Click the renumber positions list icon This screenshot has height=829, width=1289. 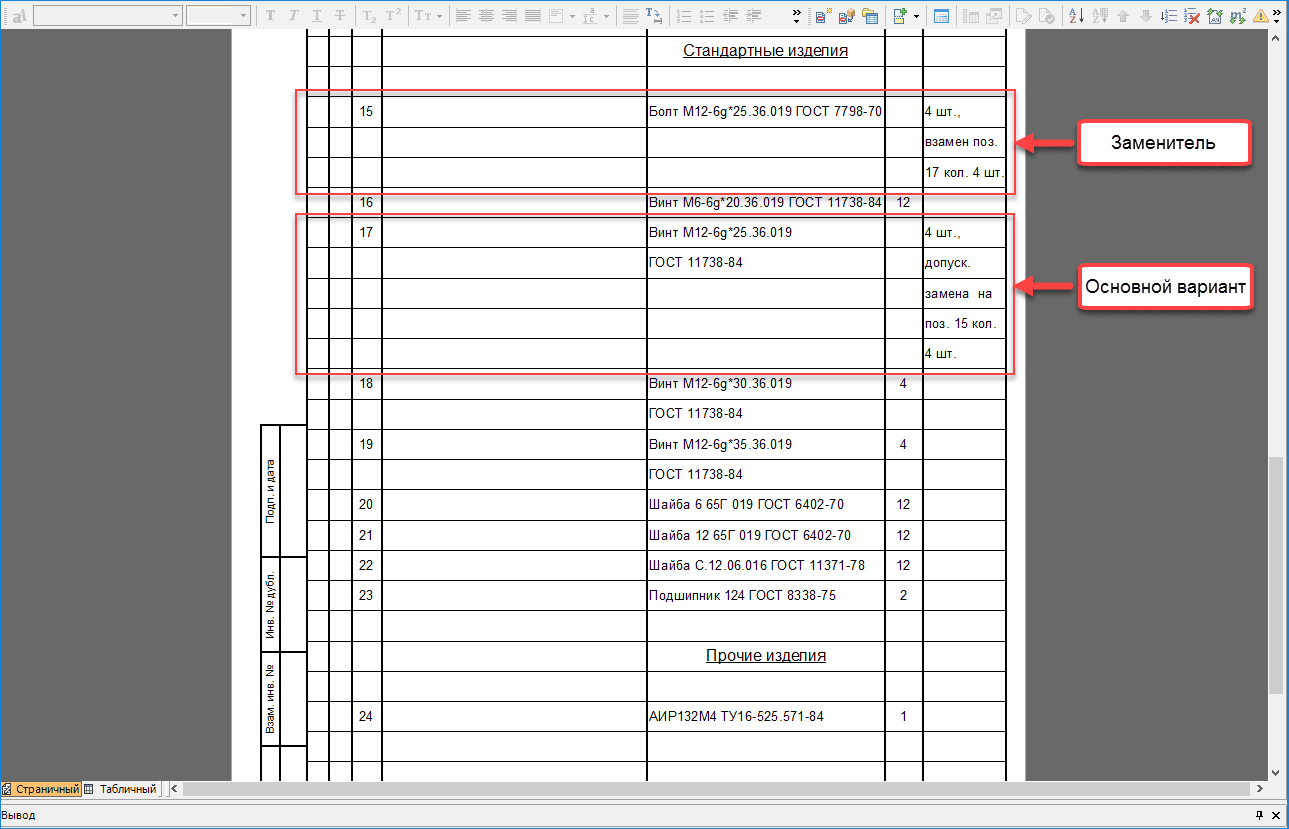click(1169, 16)
